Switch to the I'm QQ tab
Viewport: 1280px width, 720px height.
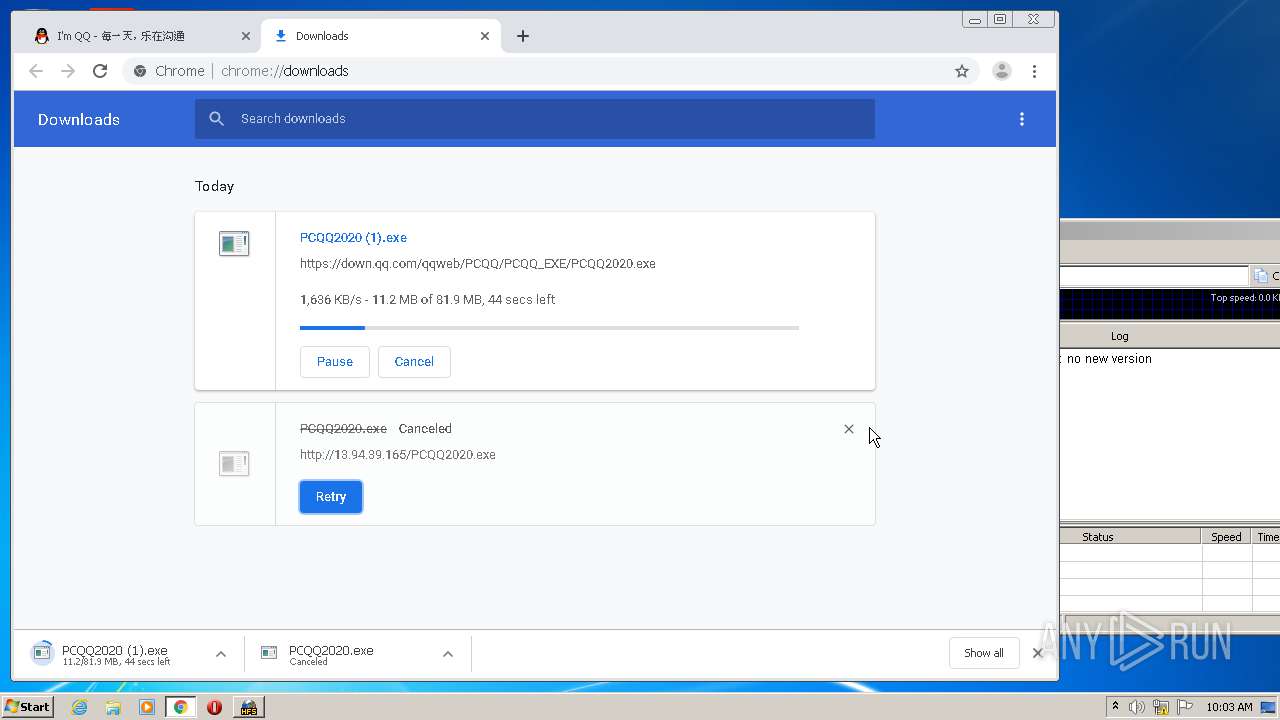(x=140, y=36)
